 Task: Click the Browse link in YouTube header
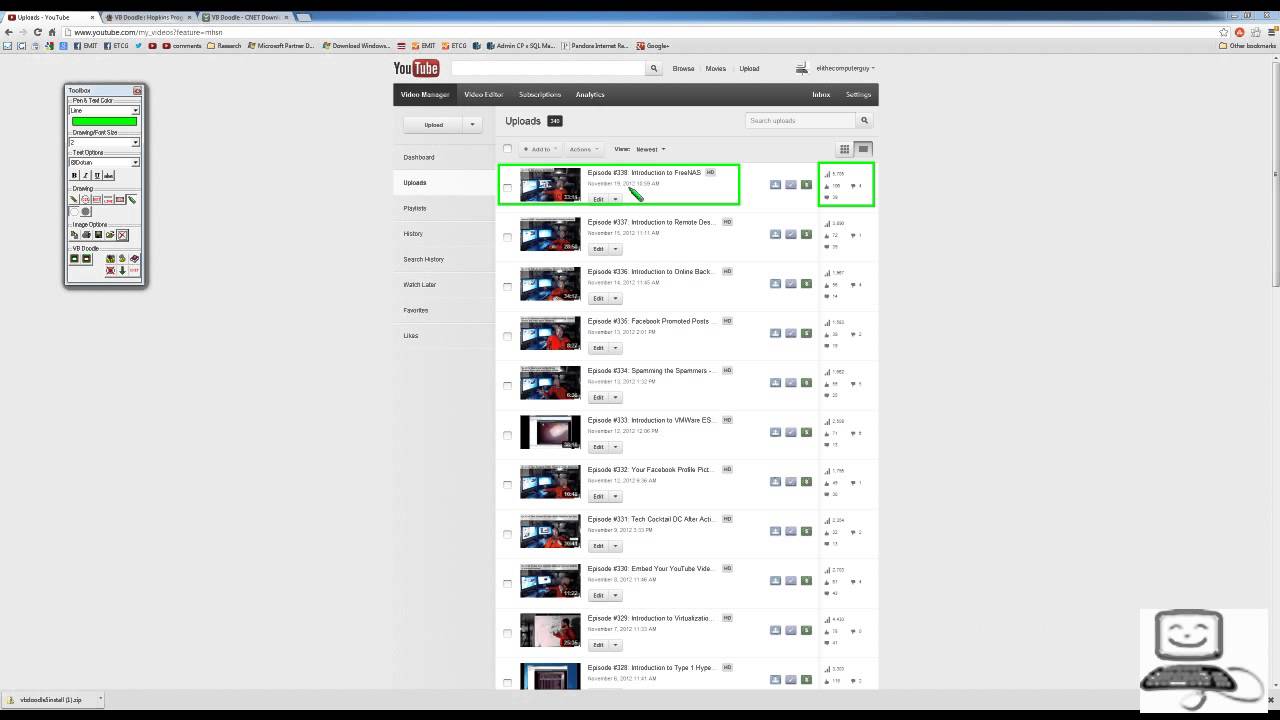coord(683,68)
